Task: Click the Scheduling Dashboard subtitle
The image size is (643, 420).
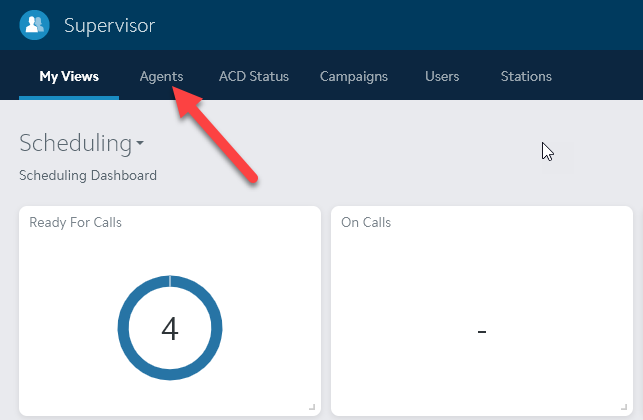Action: coord(88,176)
